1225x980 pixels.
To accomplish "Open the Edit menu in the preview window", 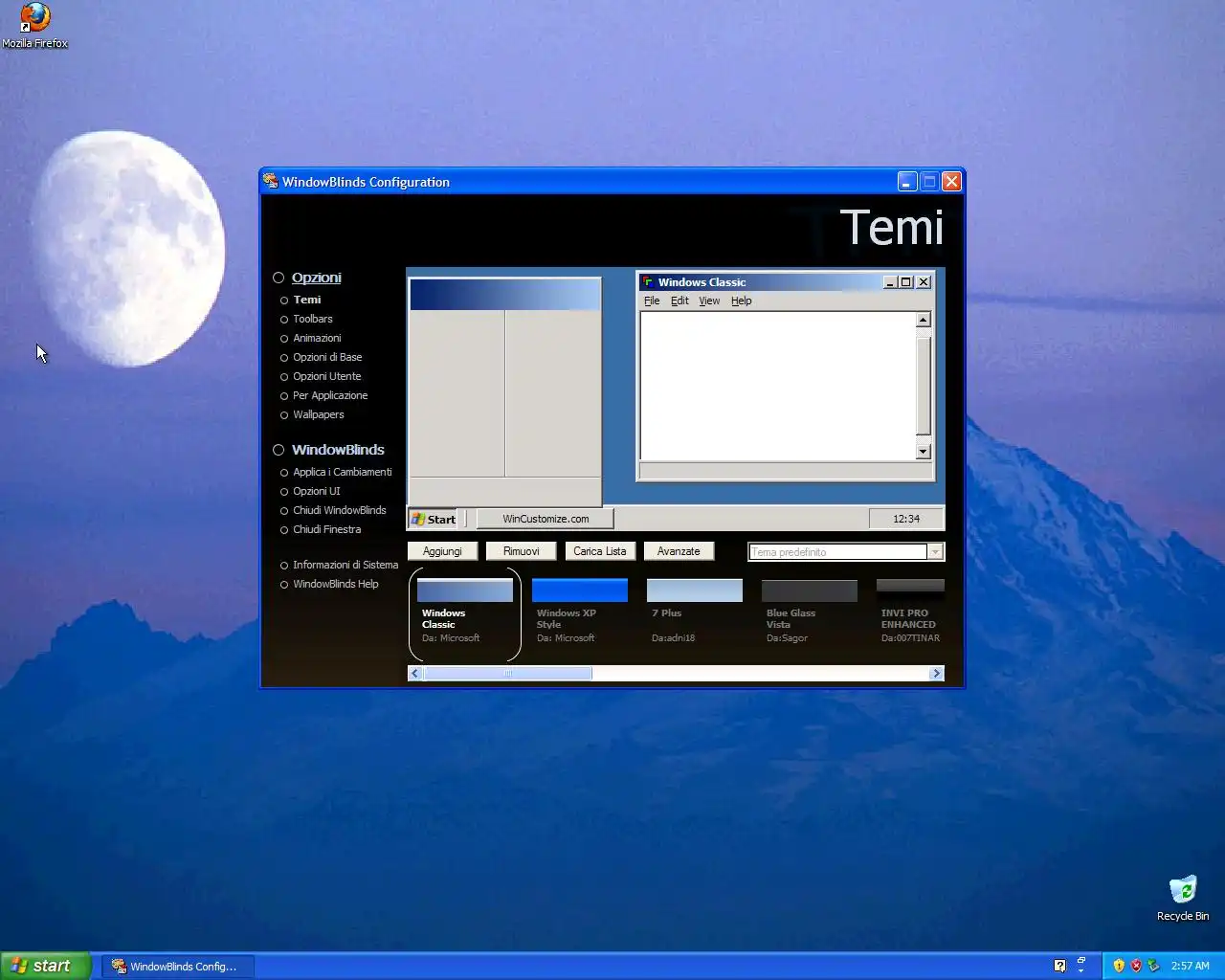I will point(679,301).
